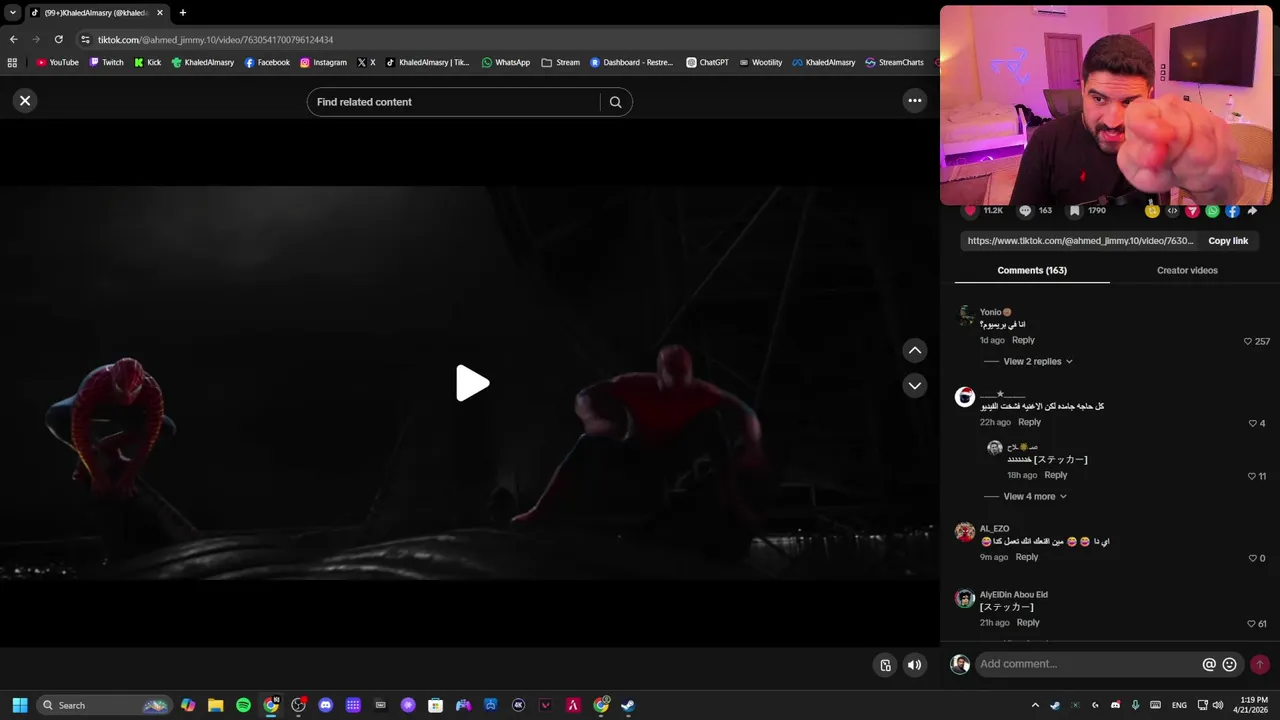The width and height of the screenshot is (1280, 720).
Task: Open the ChatGPT bookmark
Action: tap(707, 62)
